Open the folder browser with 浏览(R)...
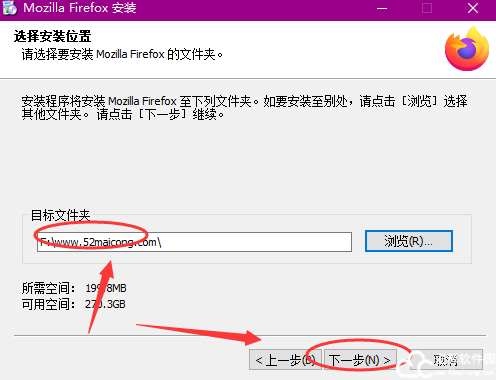The height and width of the screenshot is (380, 496). [409, 241]
